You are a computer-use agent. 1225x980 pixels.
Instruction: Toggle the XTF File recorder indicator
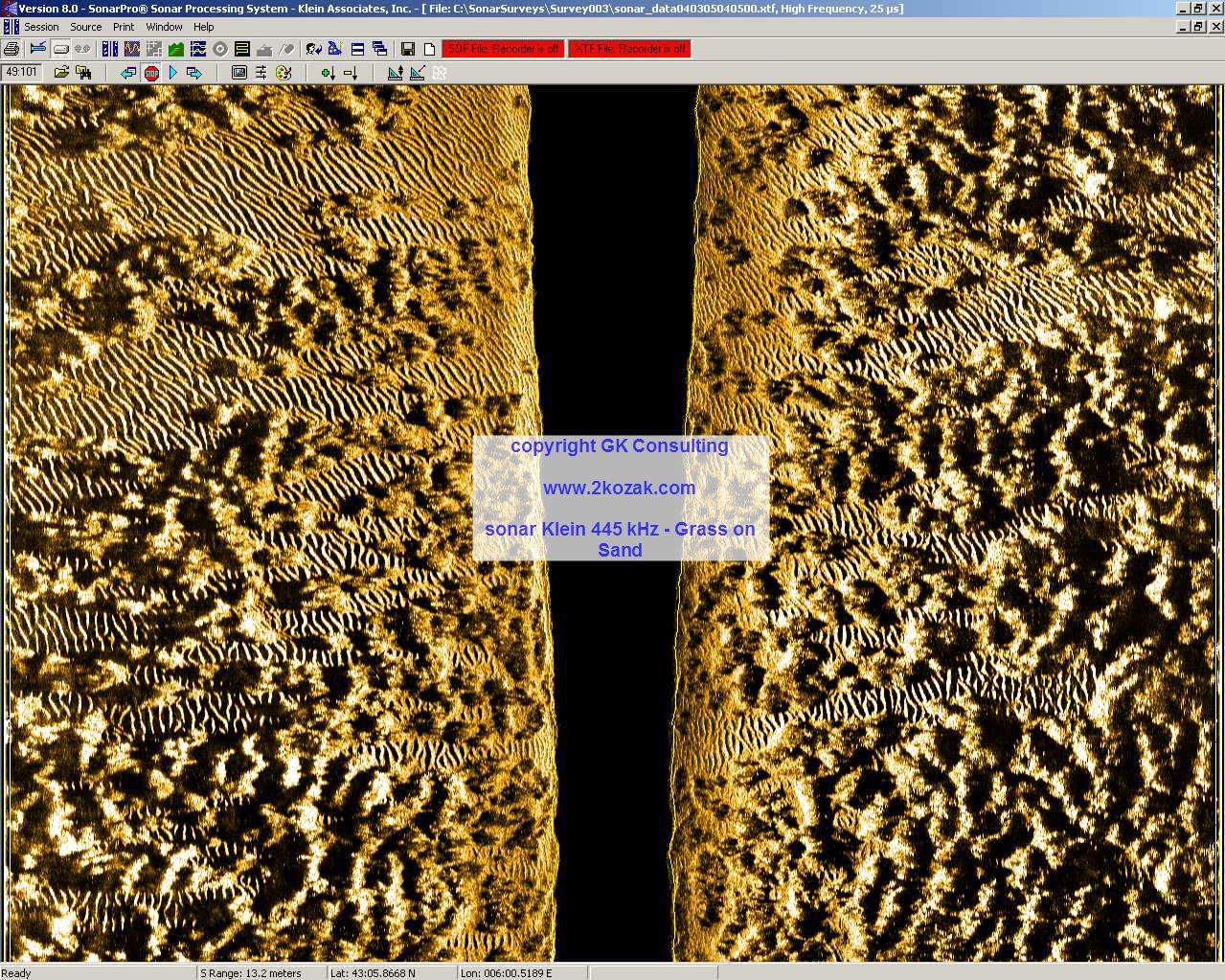629,49
